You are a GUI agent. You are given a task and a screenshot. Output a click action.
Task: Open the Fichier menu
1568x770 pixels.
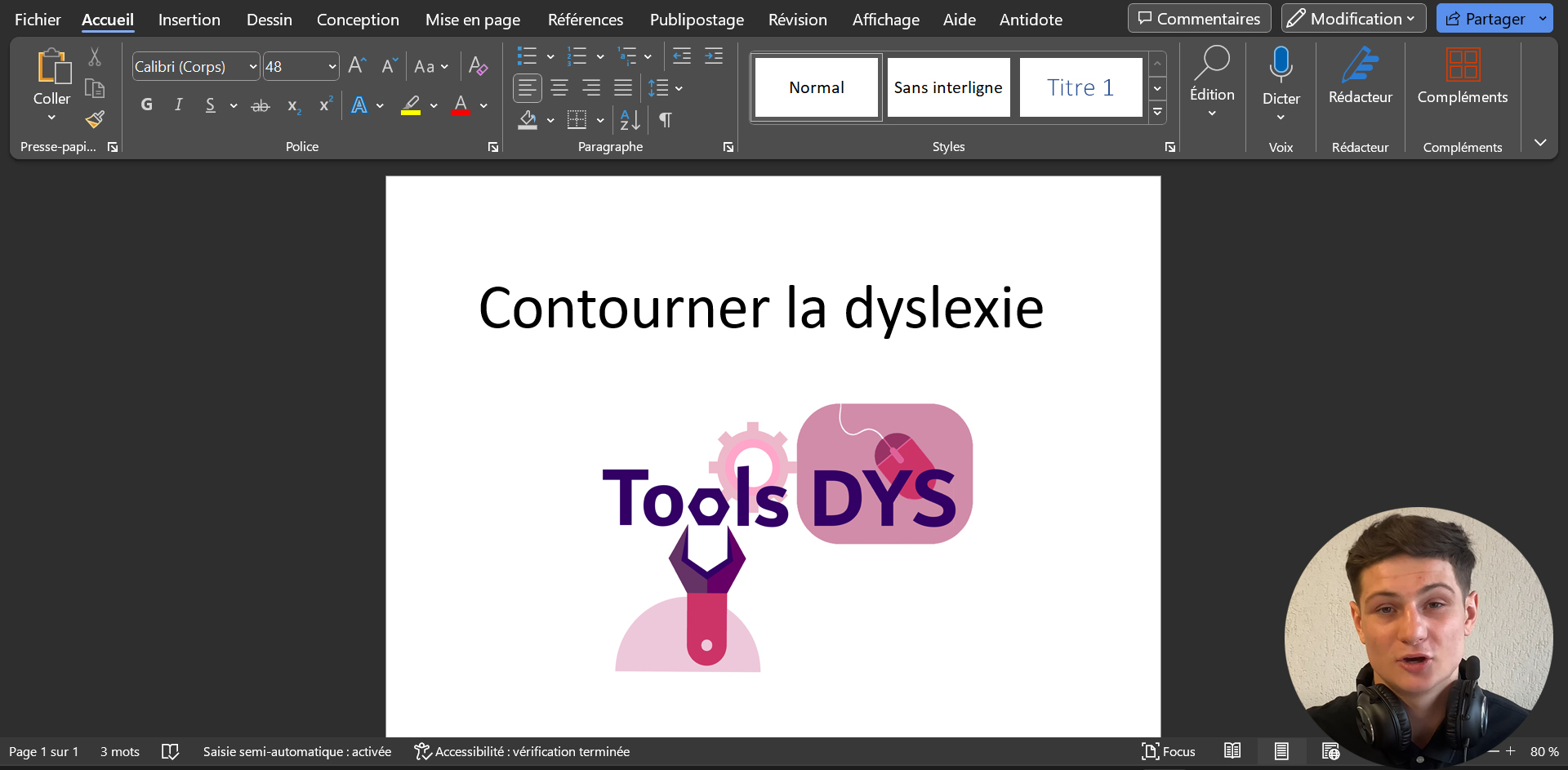pos(38,20)
